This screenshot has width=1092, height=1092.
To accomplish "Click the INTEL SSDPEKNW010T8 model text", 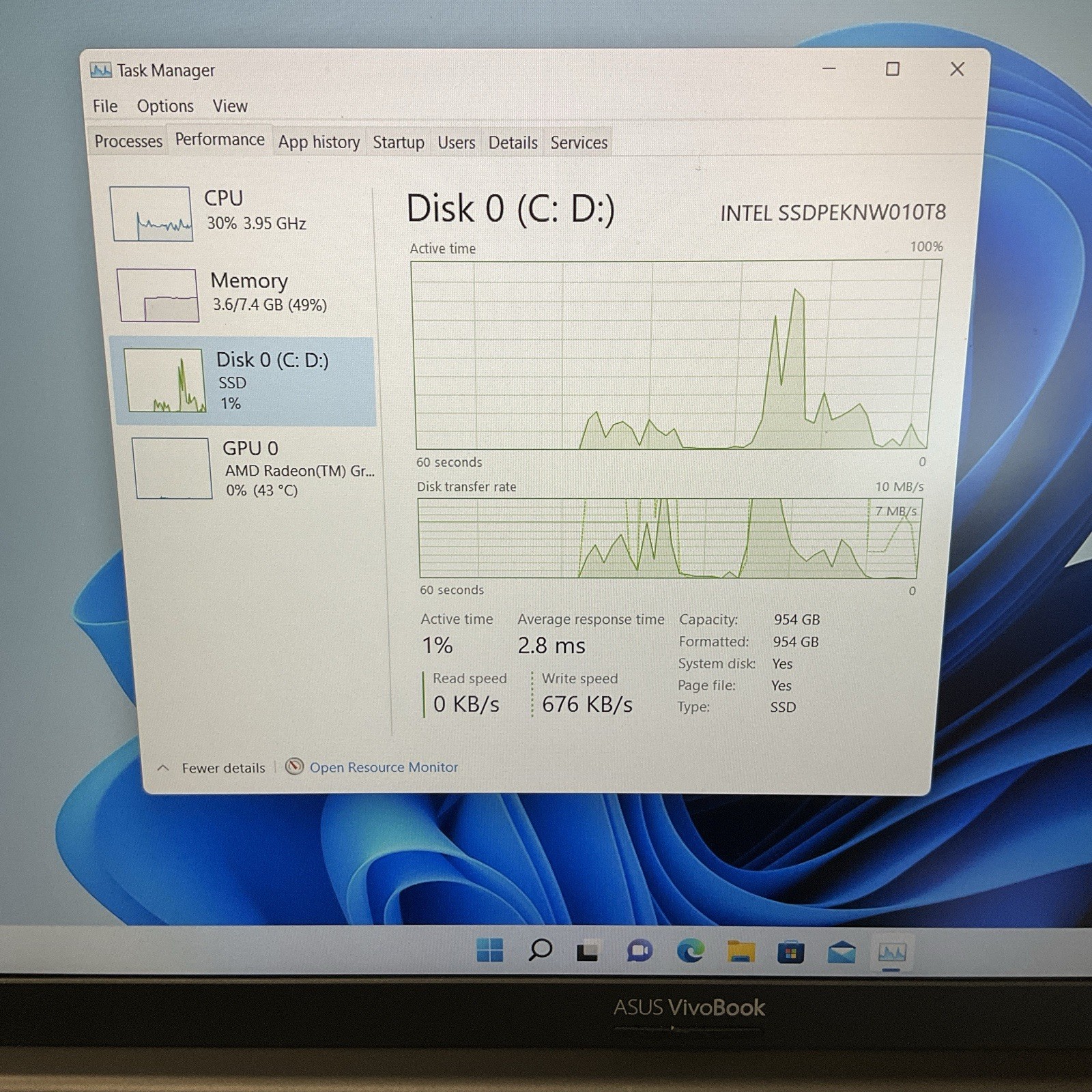I will [x=833, y=214].
